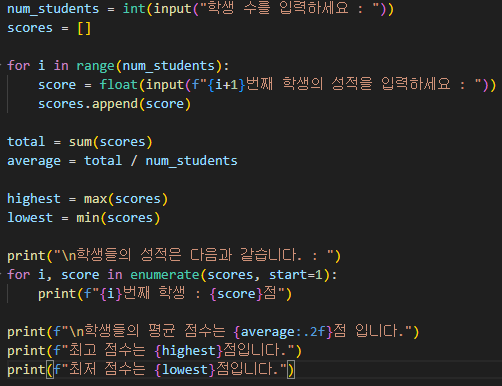Viewport: 502px width, 386px height.
Task: Click the total variable on the sum line
Action: pyautogui.click(x=26, y=142)
